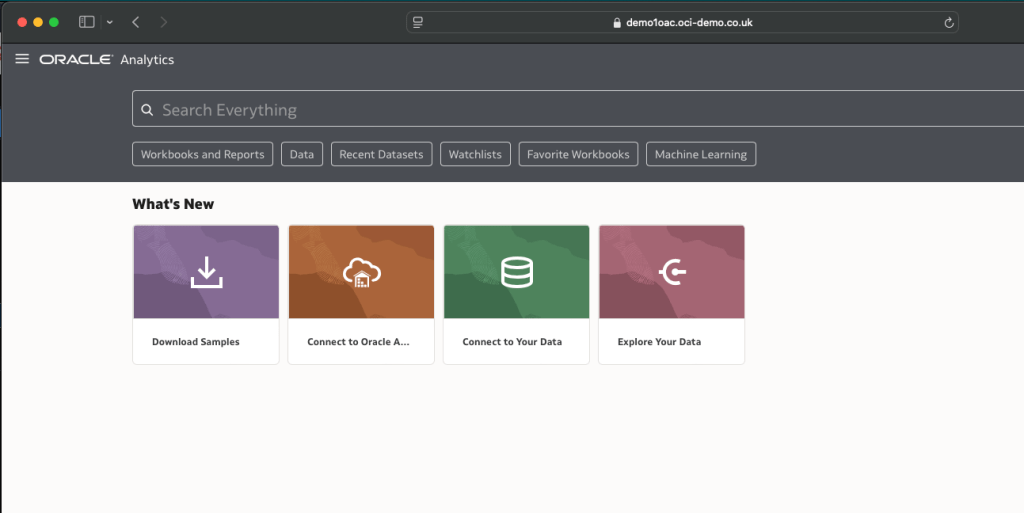Click the cloud icon on orange card
Screen dimensions: 1024x513
click(361, 272)
